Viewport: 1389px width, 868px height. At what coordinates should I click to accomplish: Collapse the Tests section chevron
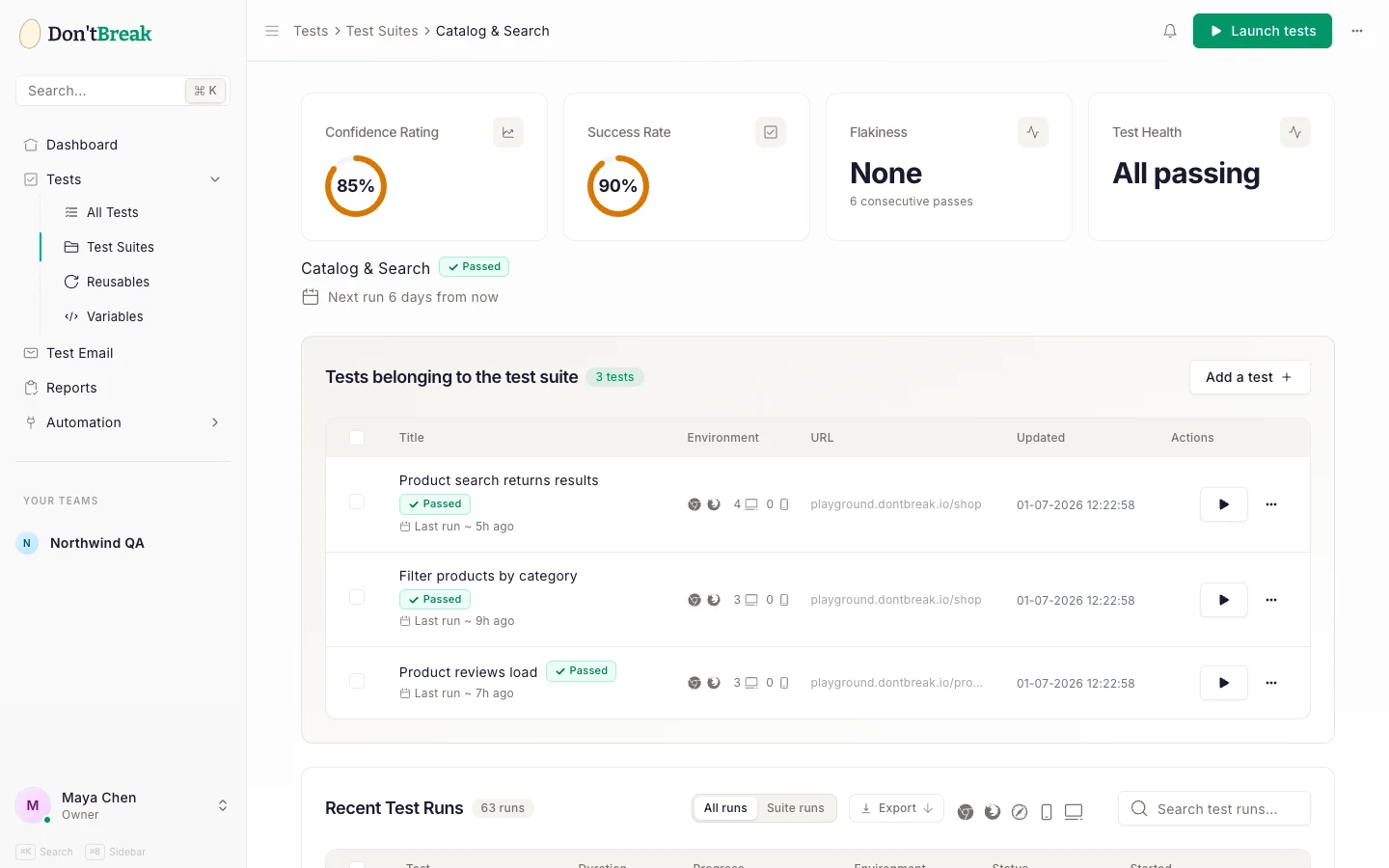(215, 179)
